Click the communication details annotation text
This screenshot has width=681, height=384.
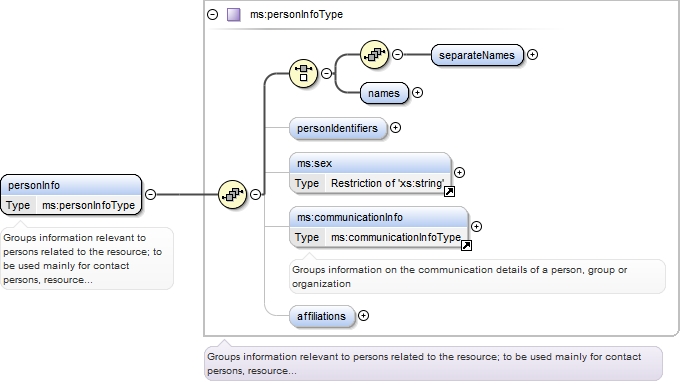point(460,277)
